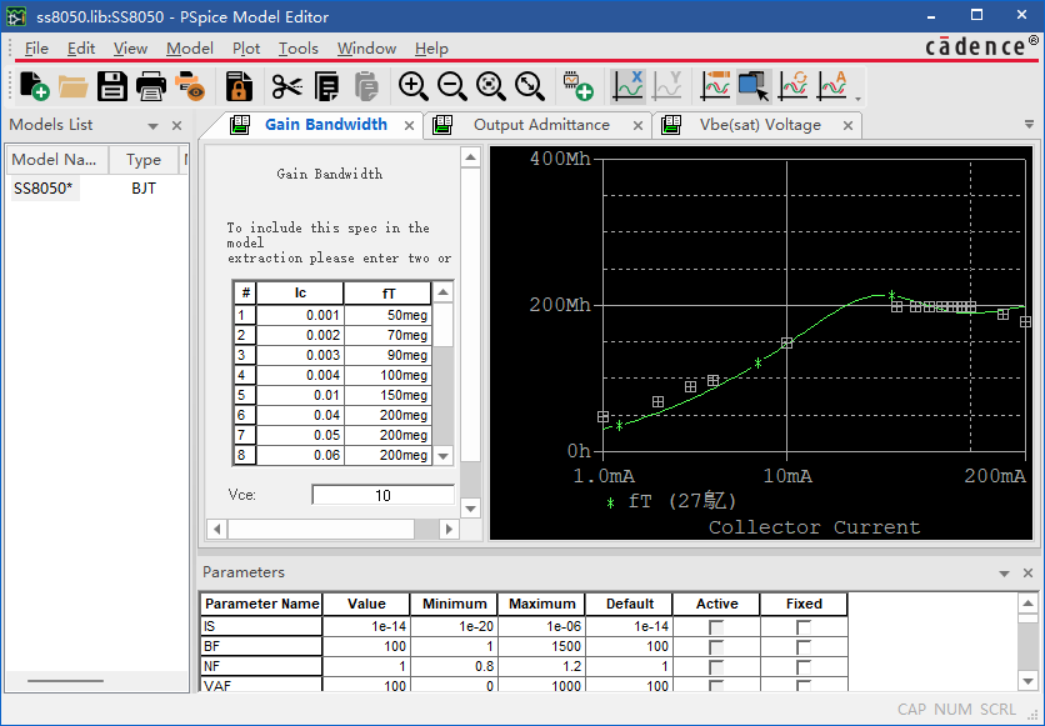Click the spec pane vertical scroll down arrow
This screenshot has height=726, width=1045.
(x=471, y=509)
